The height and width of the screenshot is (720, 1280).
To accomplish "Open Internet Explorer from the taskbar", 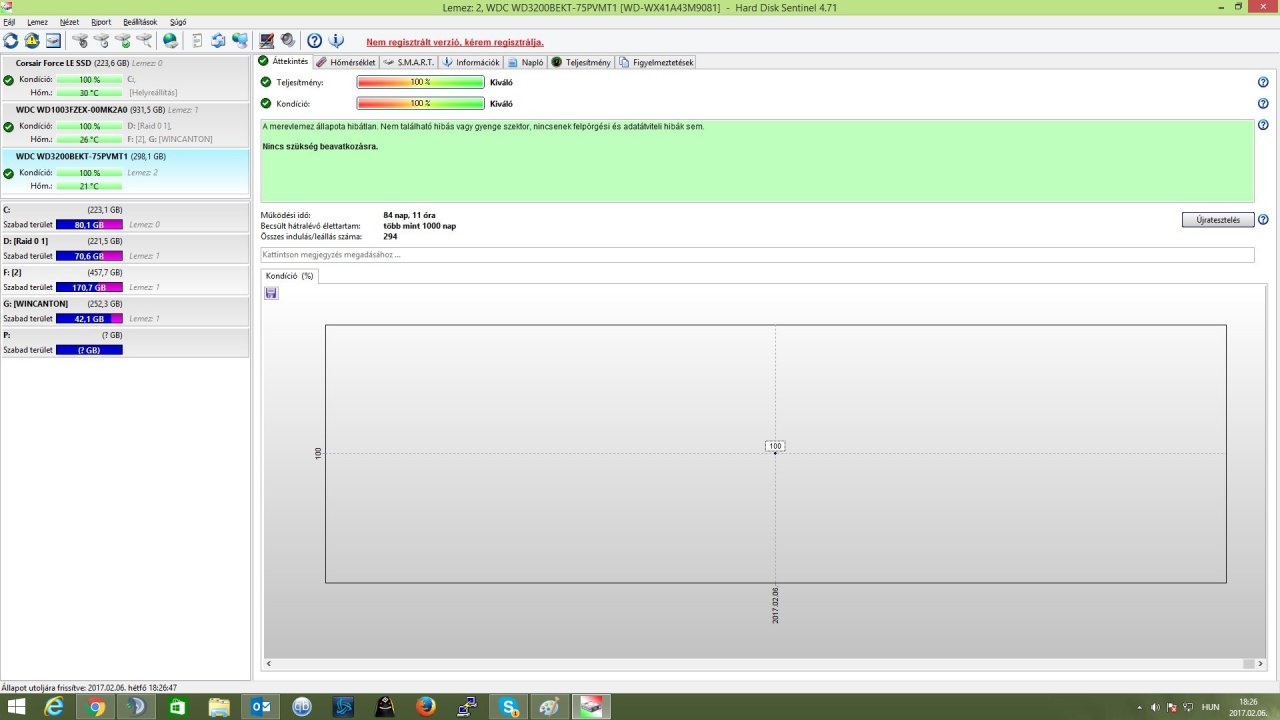I will pos(54,707).
